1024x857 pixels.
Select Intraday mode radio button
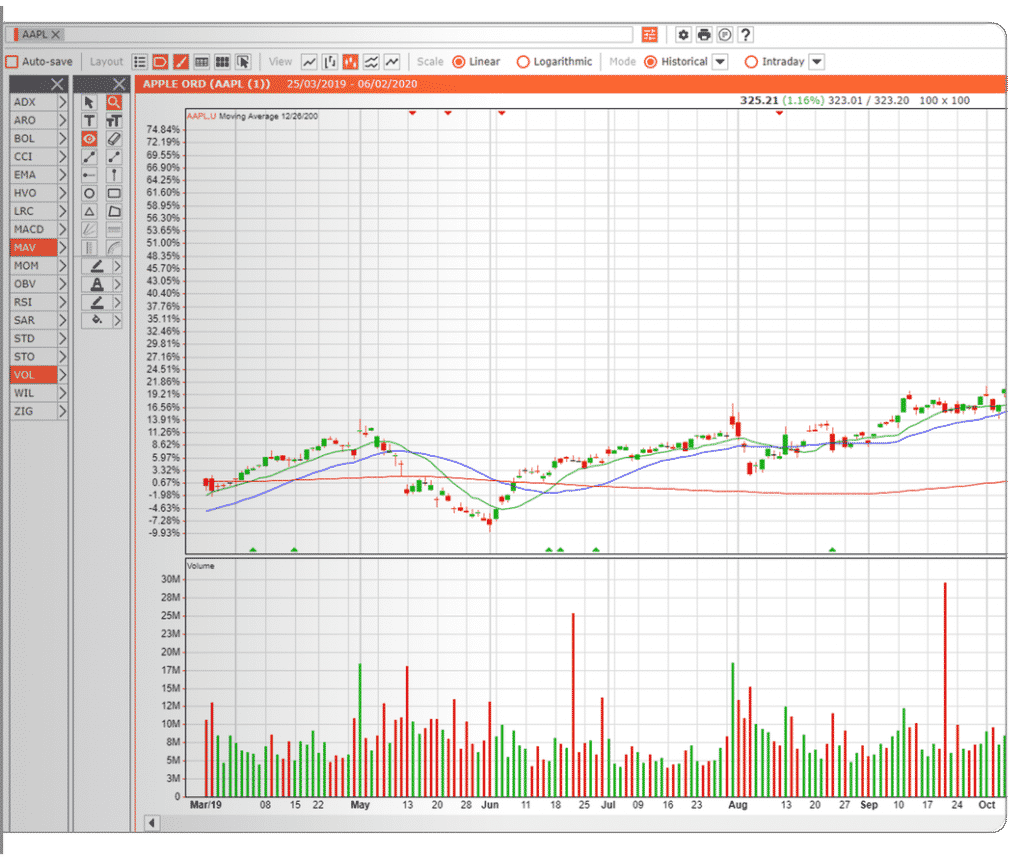(751, 62)
